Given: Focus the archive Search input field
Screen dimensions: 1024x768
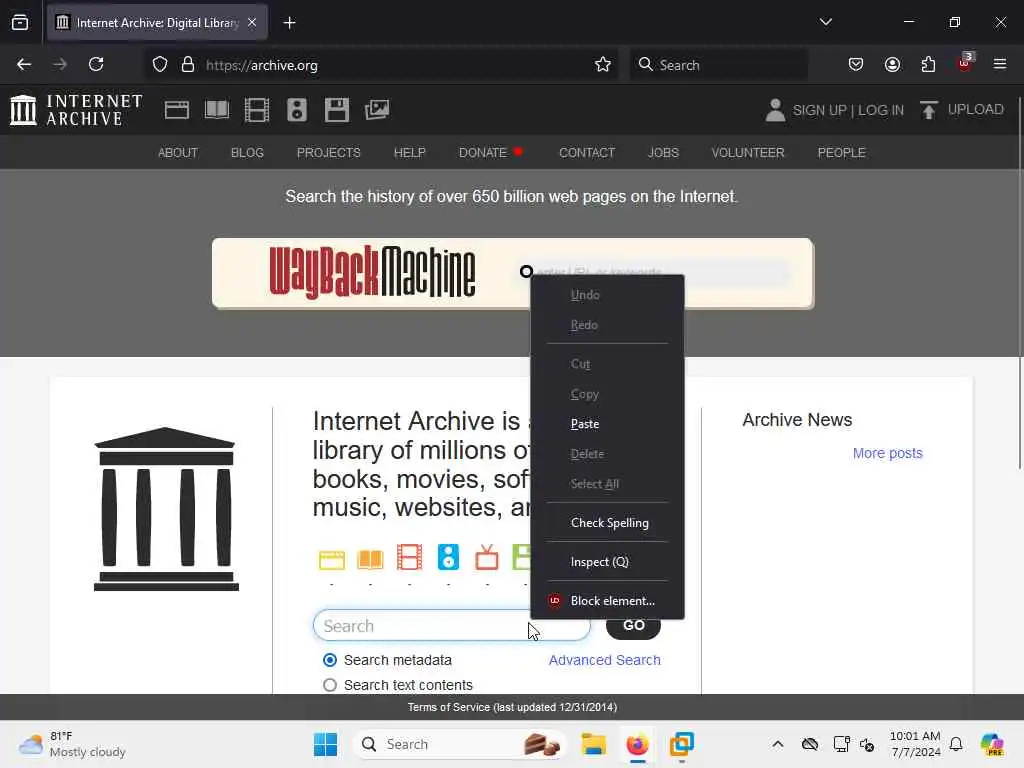Looking at the screenshot, I should pos(451,626).
